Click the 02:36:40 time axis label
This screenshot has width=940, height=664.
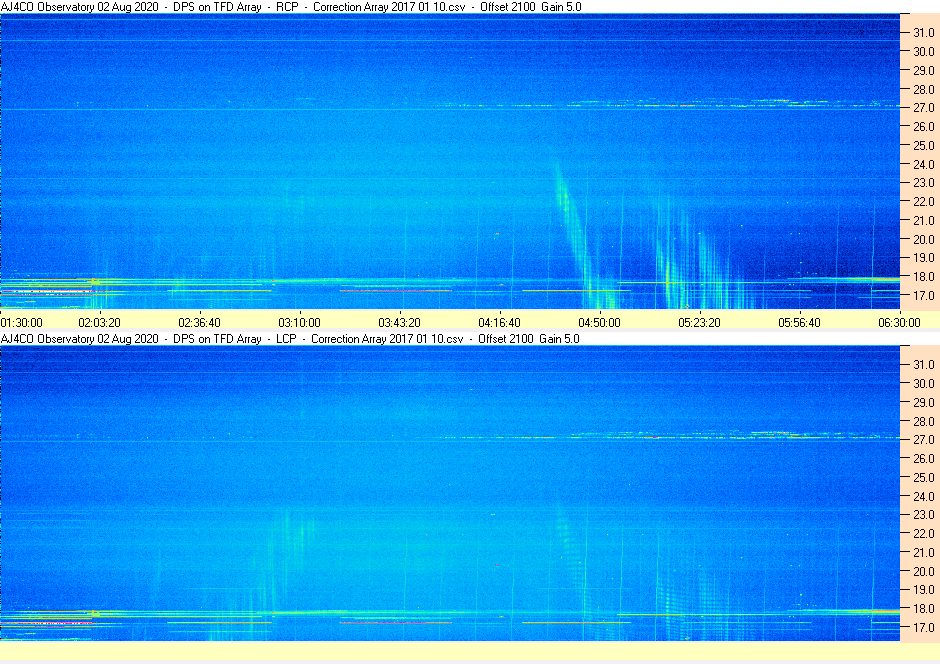tap(200, 322)
